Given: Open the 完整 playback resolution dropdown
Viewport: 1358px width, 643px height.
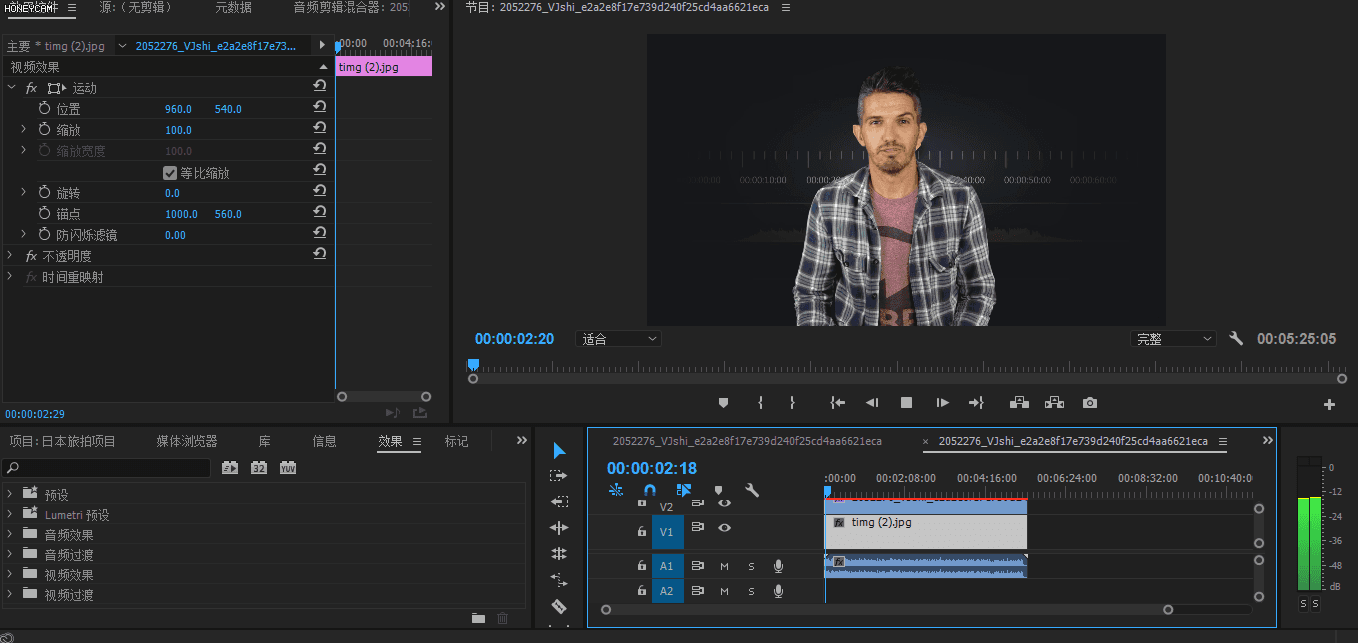Looking at the screenshot, I should click(1173, 339).
